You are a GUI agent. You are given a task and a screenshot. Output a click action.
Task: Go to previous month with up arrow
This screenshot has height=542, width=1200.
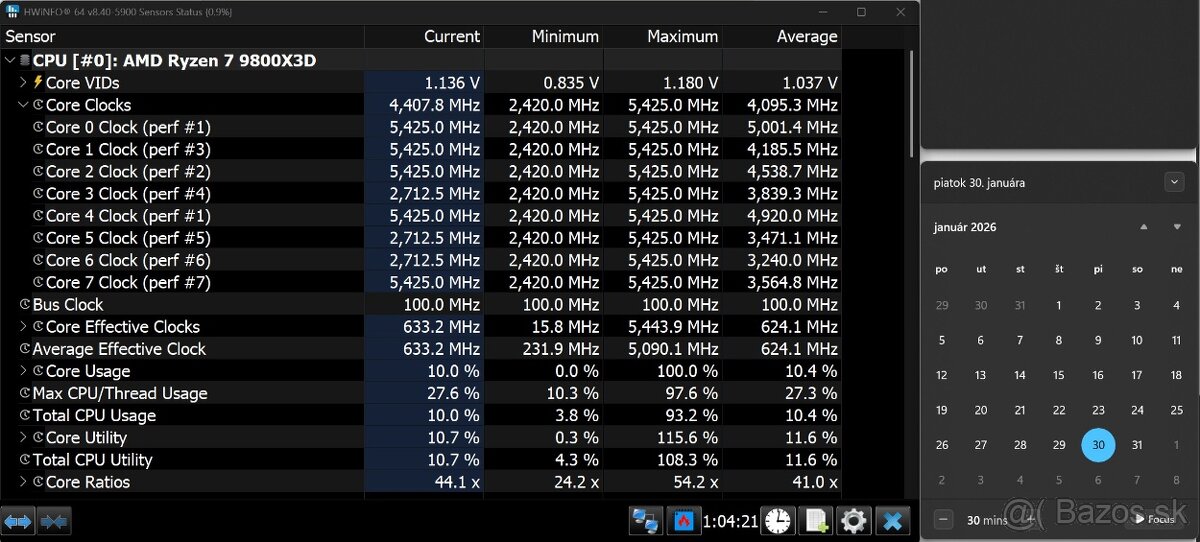click(1144, 227)
